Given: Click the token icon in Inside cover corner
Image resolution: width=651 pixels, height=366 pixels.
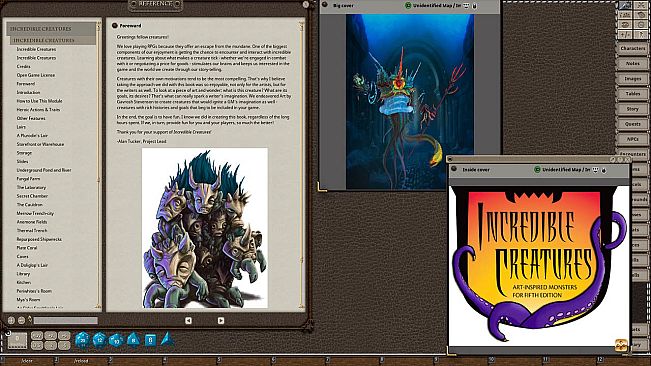Looking at the screenshot, I should tap(621, 345).
